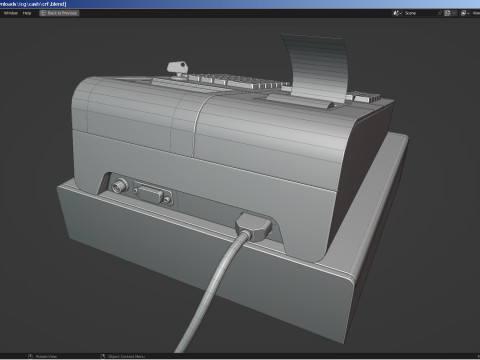The width and height of the screenshot is (480, 360).
Task: Open the View Layer browse dropdown
Action: point(465,13)
